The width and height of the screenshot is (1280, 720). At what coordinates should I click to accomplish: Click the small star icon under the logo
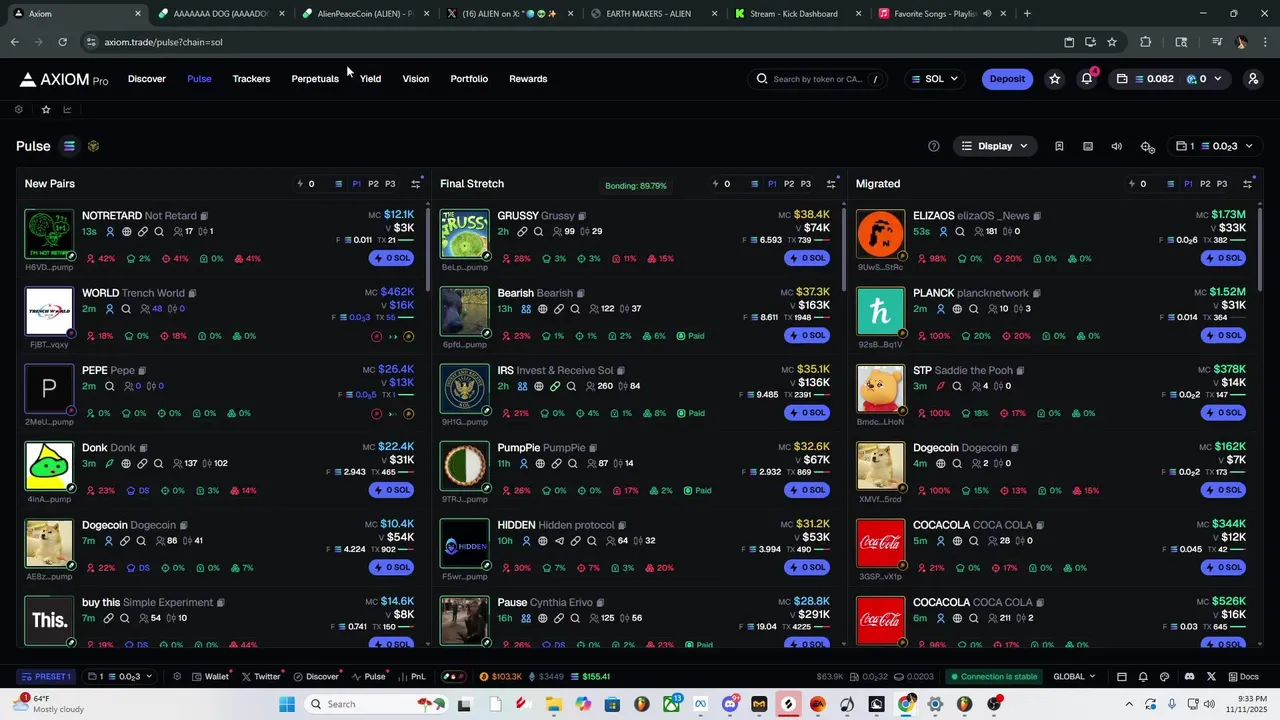[45, 109]
